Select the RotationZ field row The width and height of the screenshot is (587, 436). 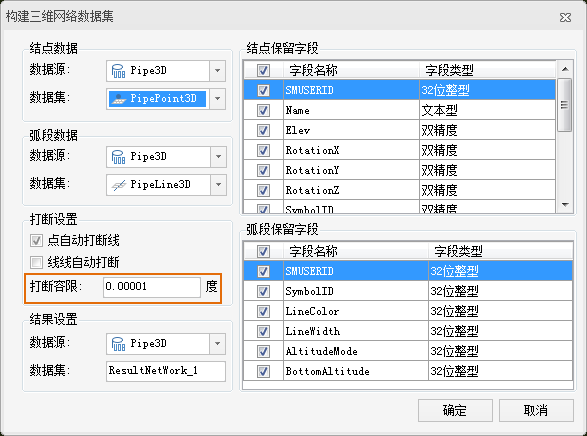(x=400, y=190)
